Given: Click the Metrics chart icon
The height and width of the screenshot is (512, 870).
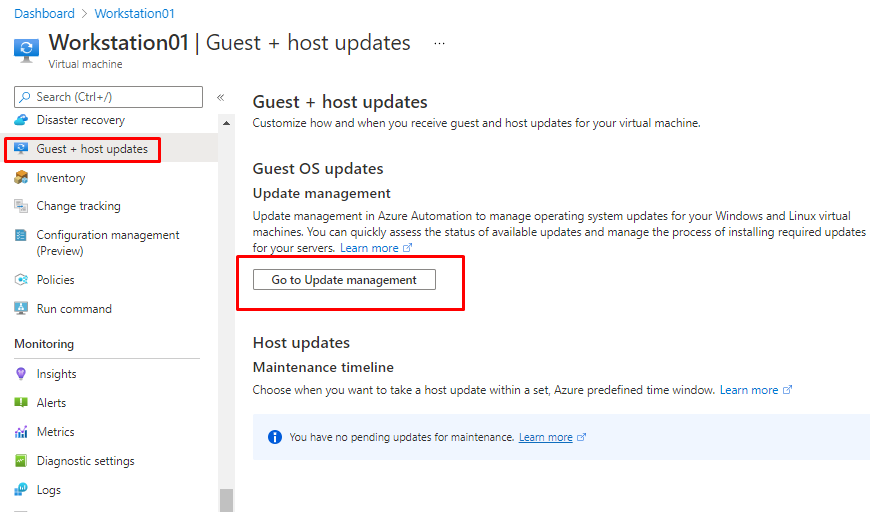Looking at the screenshot, I should coord(21,432).
